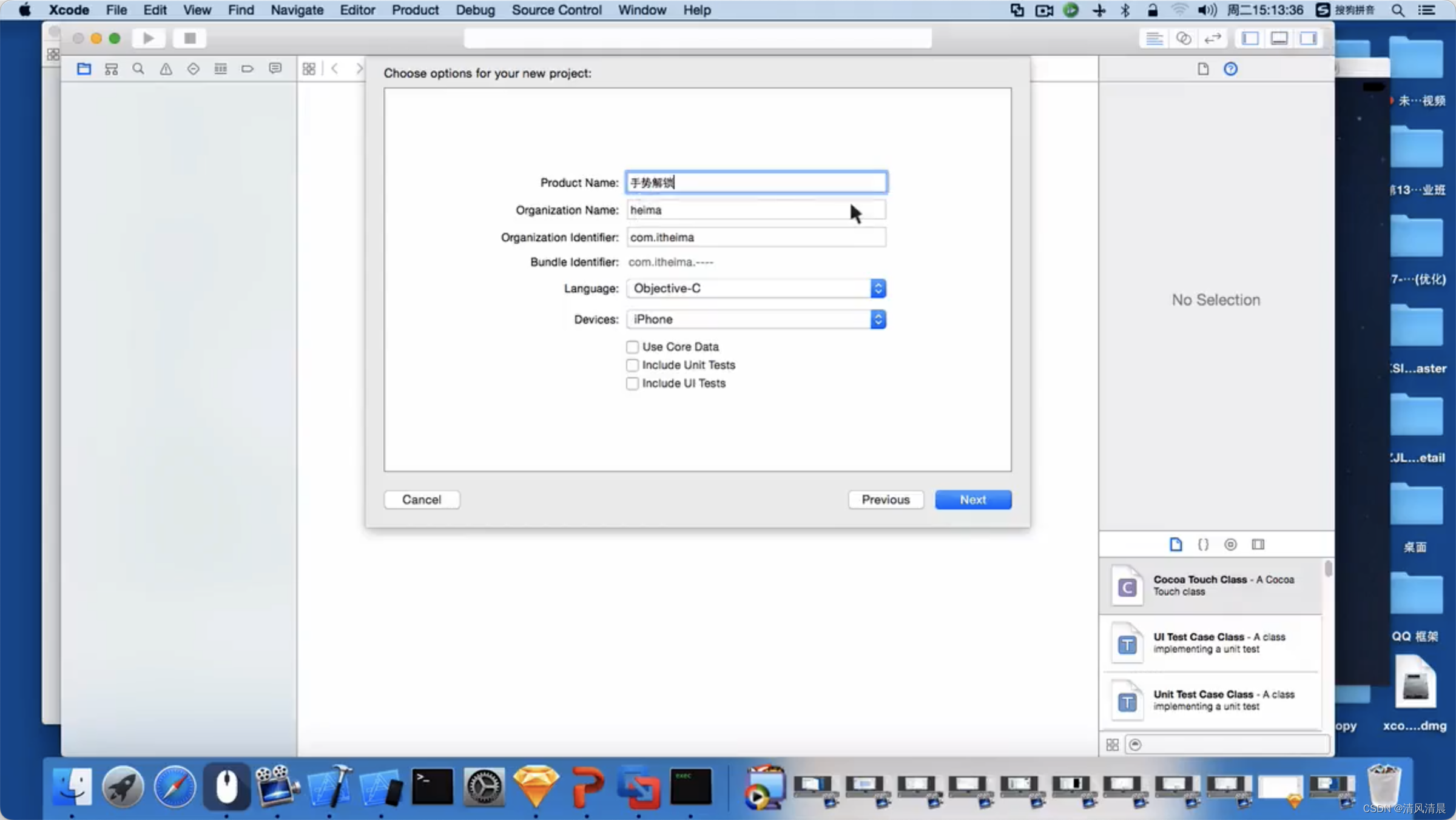Toggle Include Unit Tests checkbox

click(631, 364)
